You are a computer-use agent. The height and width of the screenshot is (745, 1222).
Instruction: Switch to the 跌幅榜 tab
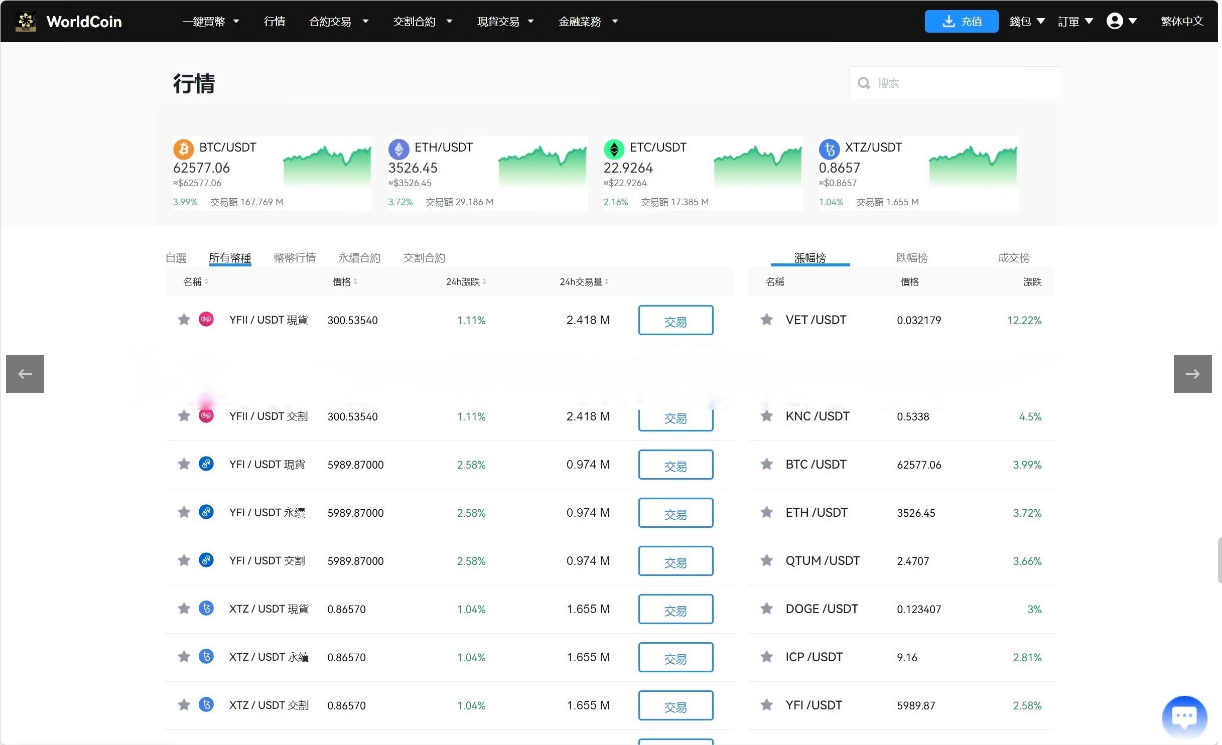click(912, 258)
